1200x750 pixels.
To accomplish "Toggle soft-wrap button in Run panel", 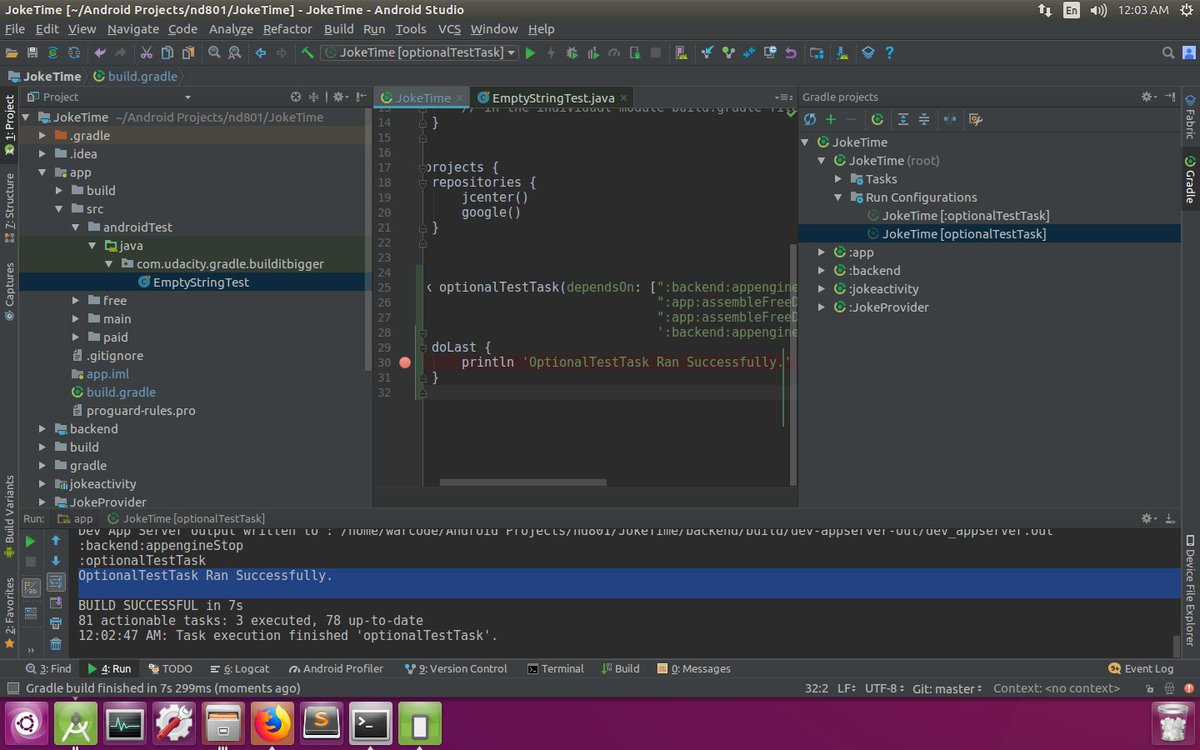I will pyautogui.click(x=56, y=582).
